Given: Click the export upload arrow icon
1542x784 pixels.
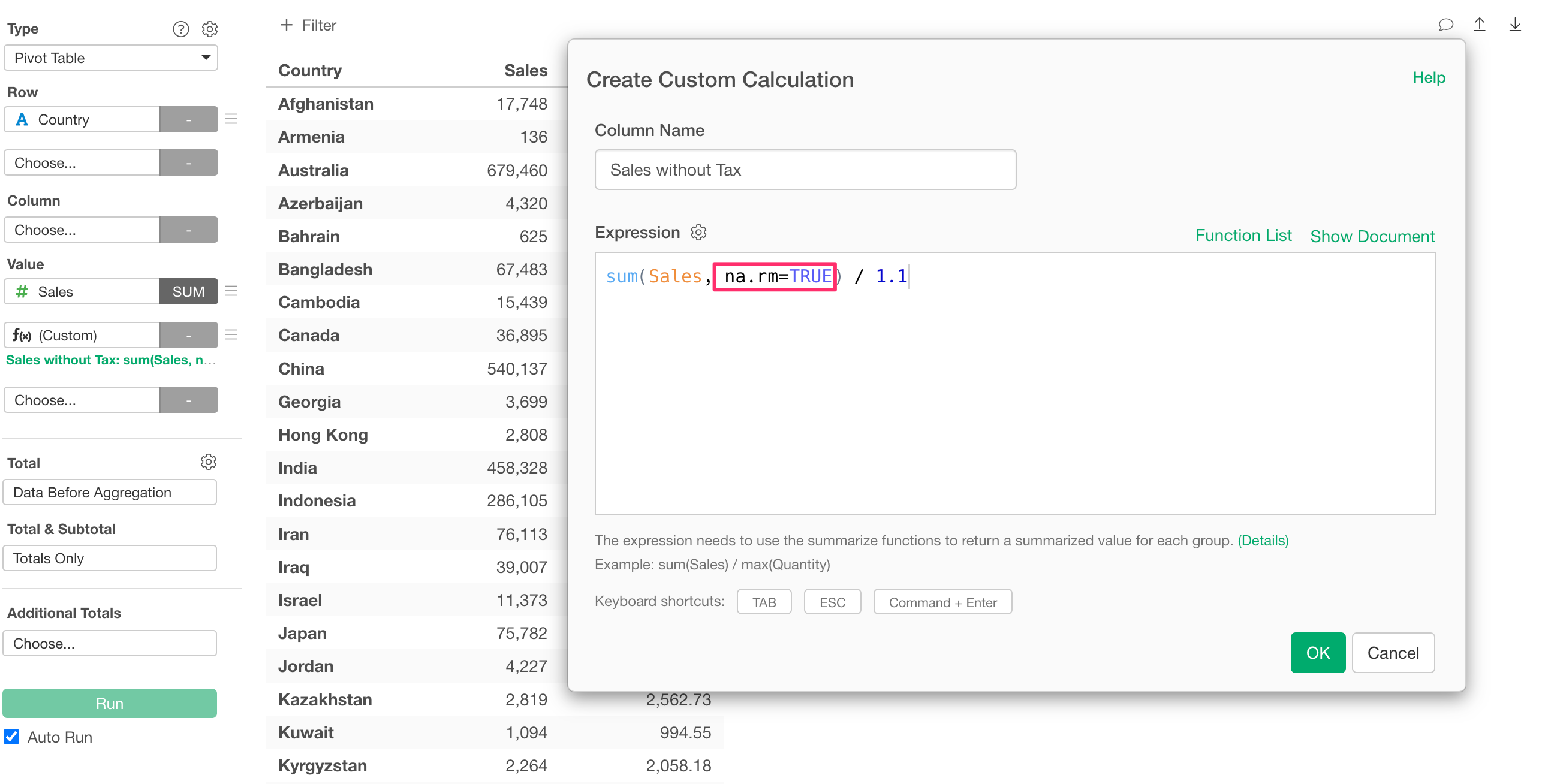Looking at the screenshot, I should (x=1480, y=25).
